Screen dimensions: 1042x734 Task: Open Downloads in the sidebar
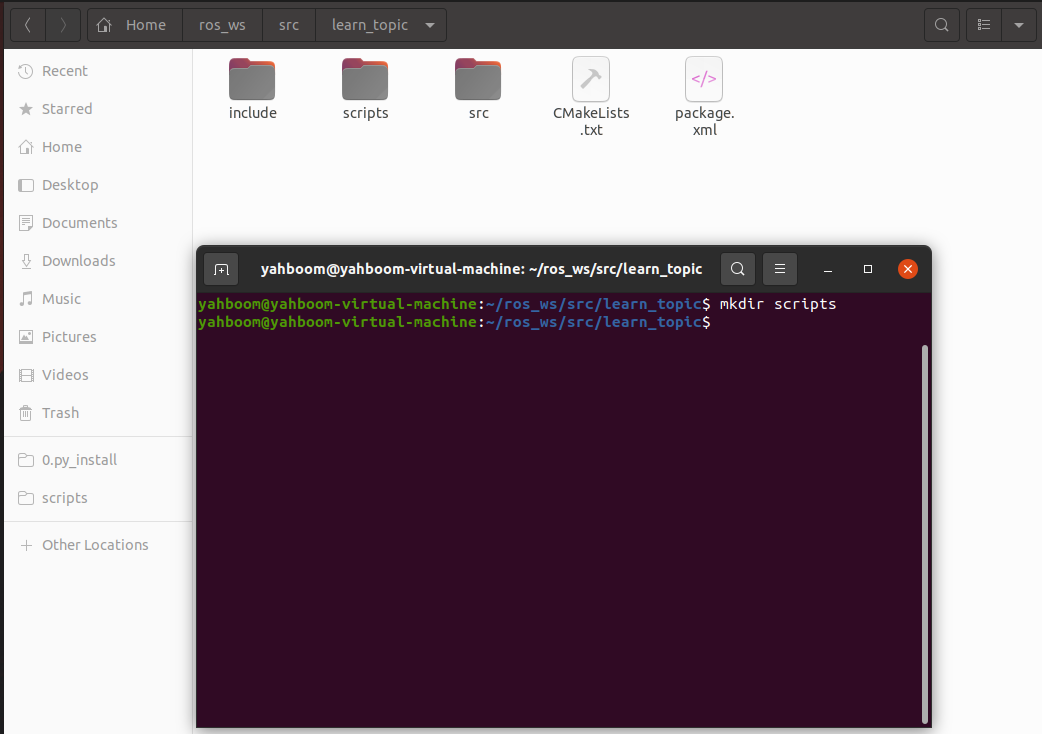(x=98, y=261)
